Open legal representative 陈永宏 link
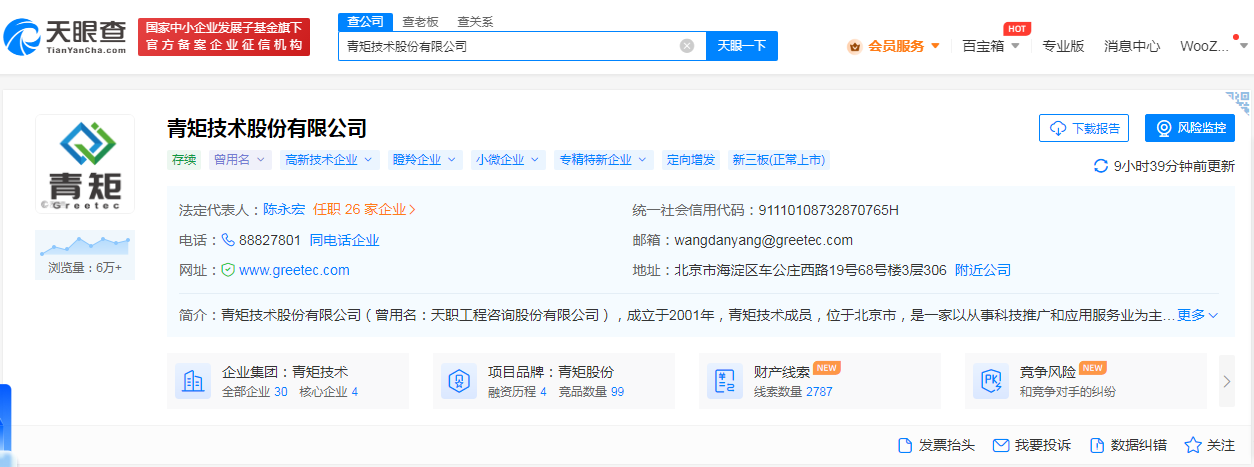This screenshot has width=1254, height=467. 284,210
